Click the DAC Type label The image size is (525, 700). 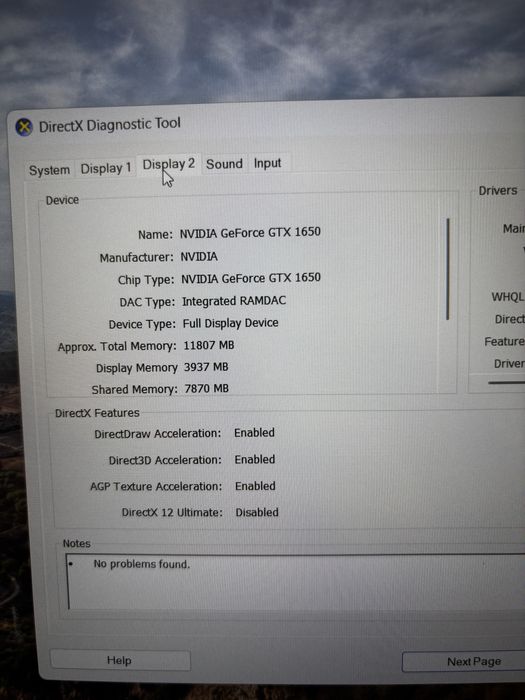coord(147,302)
